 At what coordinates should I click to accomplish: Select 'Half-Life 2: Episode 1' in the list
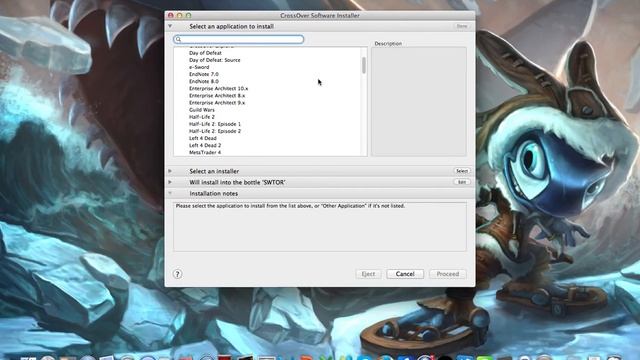click(x=215, y=124)
